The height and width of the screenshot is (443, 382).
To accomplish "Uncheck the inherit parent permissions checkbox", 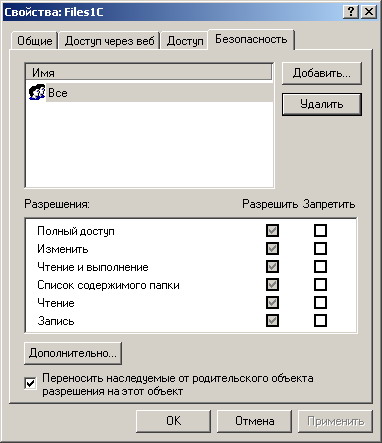I will click(x=30, y=383).
